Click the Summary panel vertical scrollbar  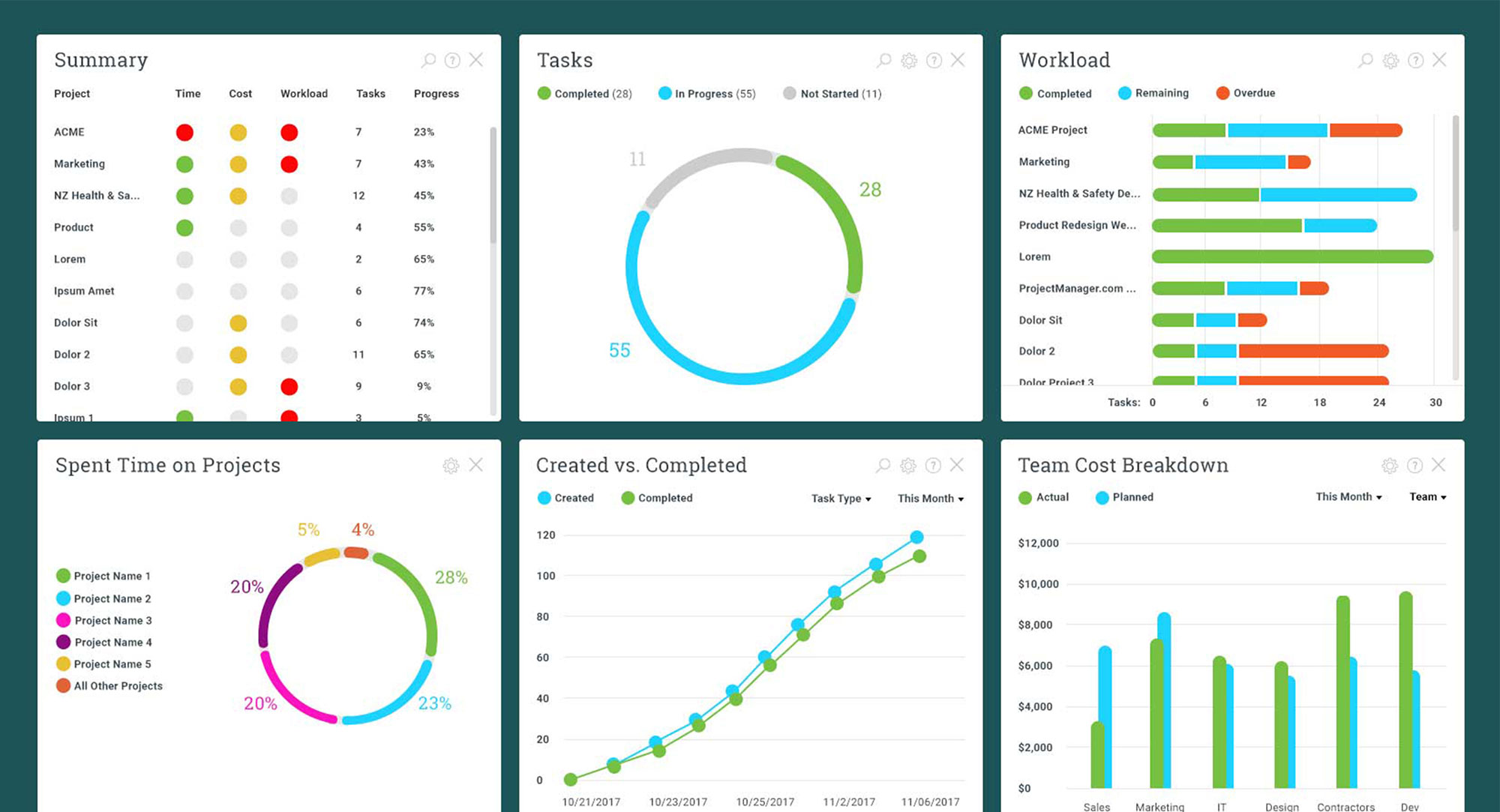tap(493, 184)
